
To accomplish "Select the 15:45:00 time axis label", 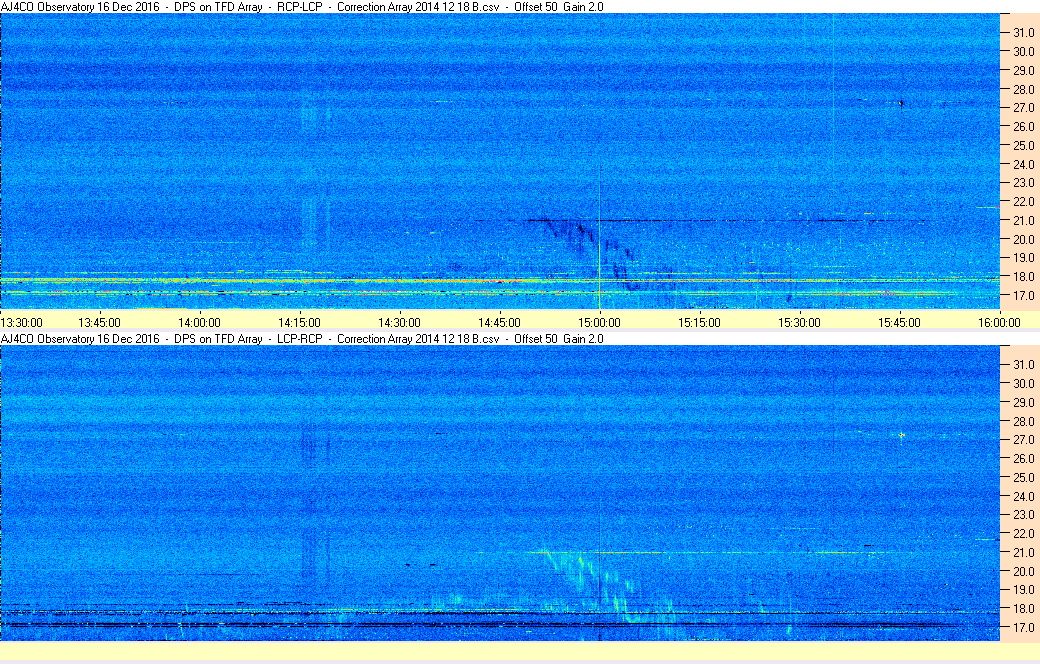I will [x=899, y=322].
